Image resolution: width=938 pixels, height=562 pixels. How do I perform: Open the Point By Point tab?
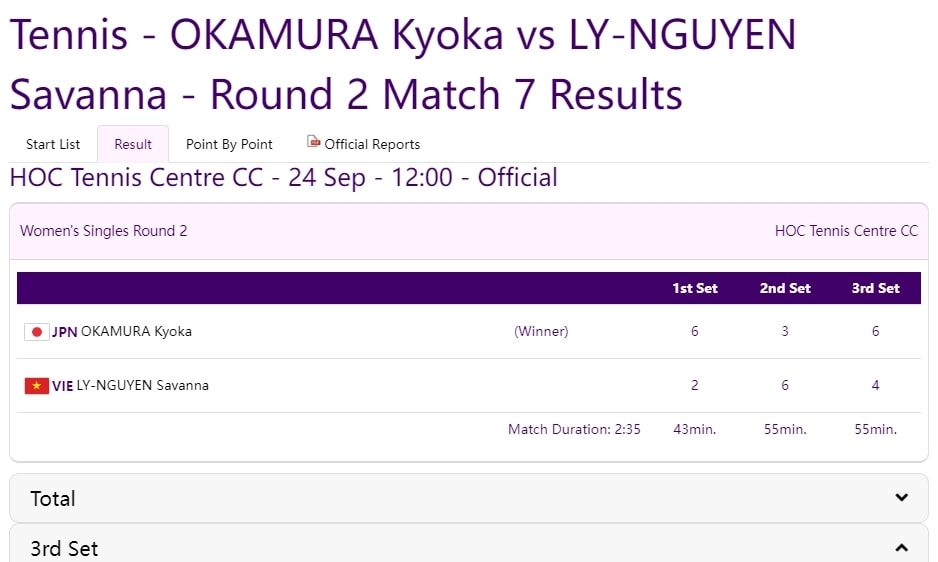click(229, 144)
